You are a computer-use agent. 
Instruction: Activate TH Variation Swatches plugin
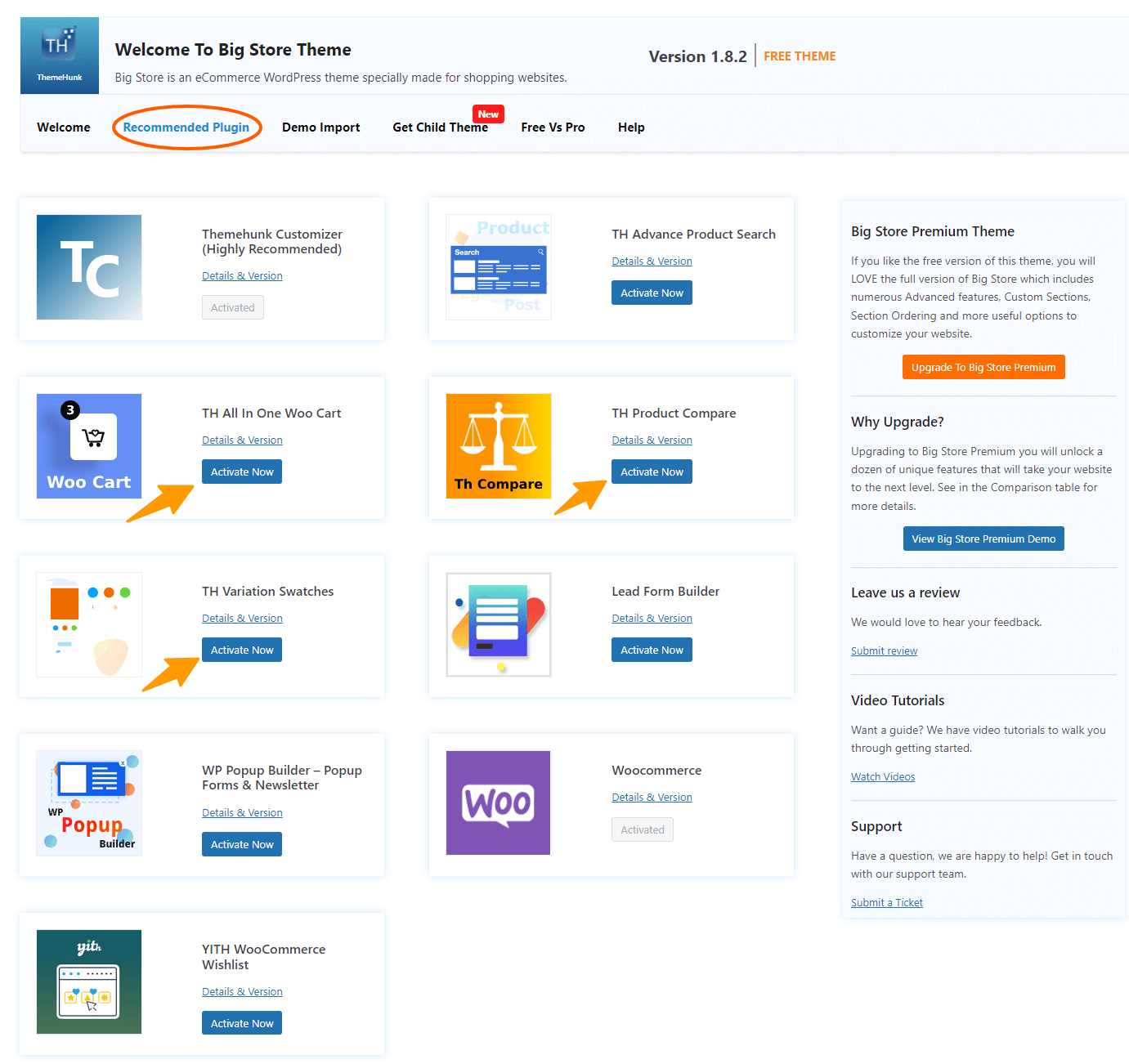(242, 650)
